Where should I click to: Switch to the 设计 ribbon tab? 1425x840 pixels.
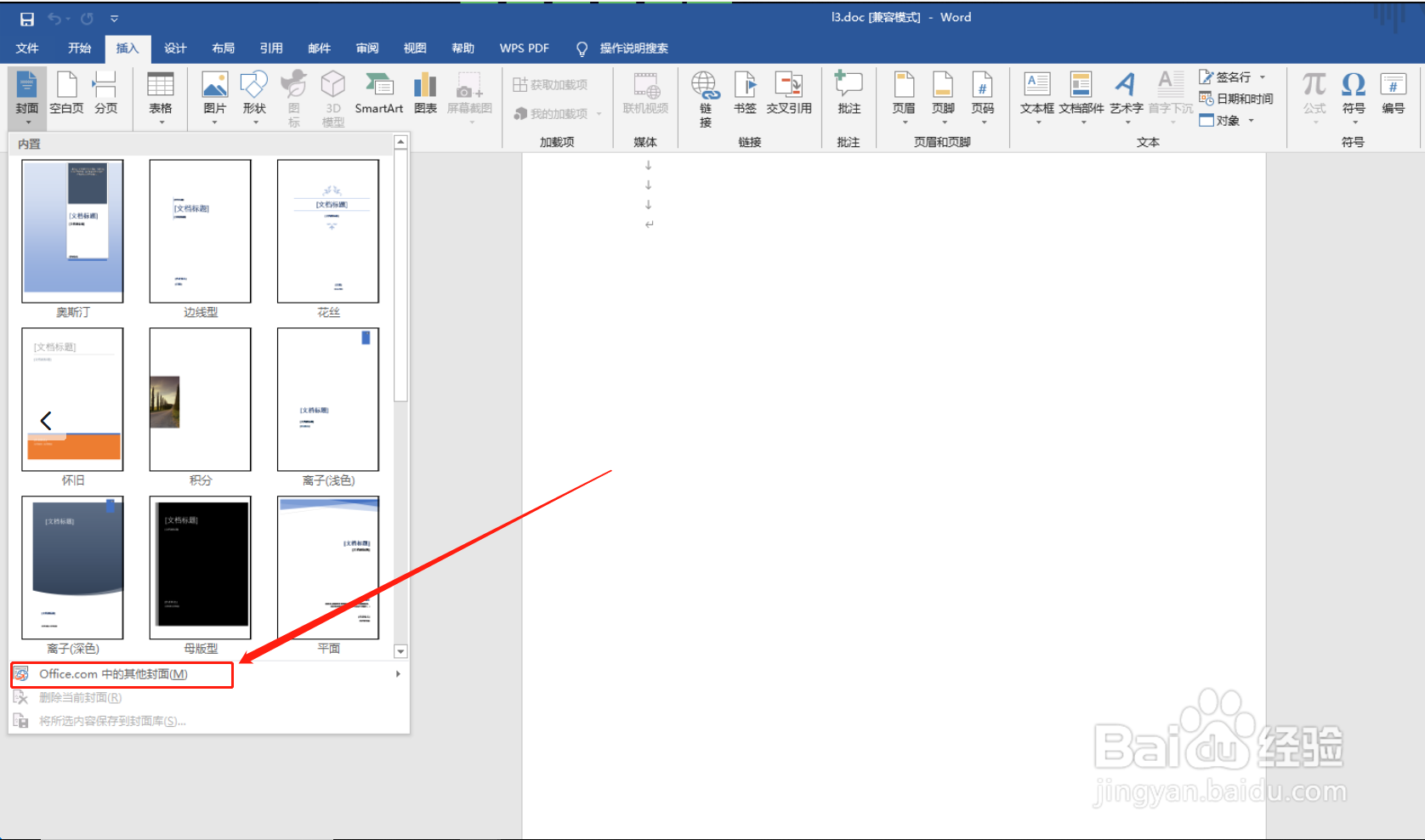pyautogui.click(x=175, y=48)
